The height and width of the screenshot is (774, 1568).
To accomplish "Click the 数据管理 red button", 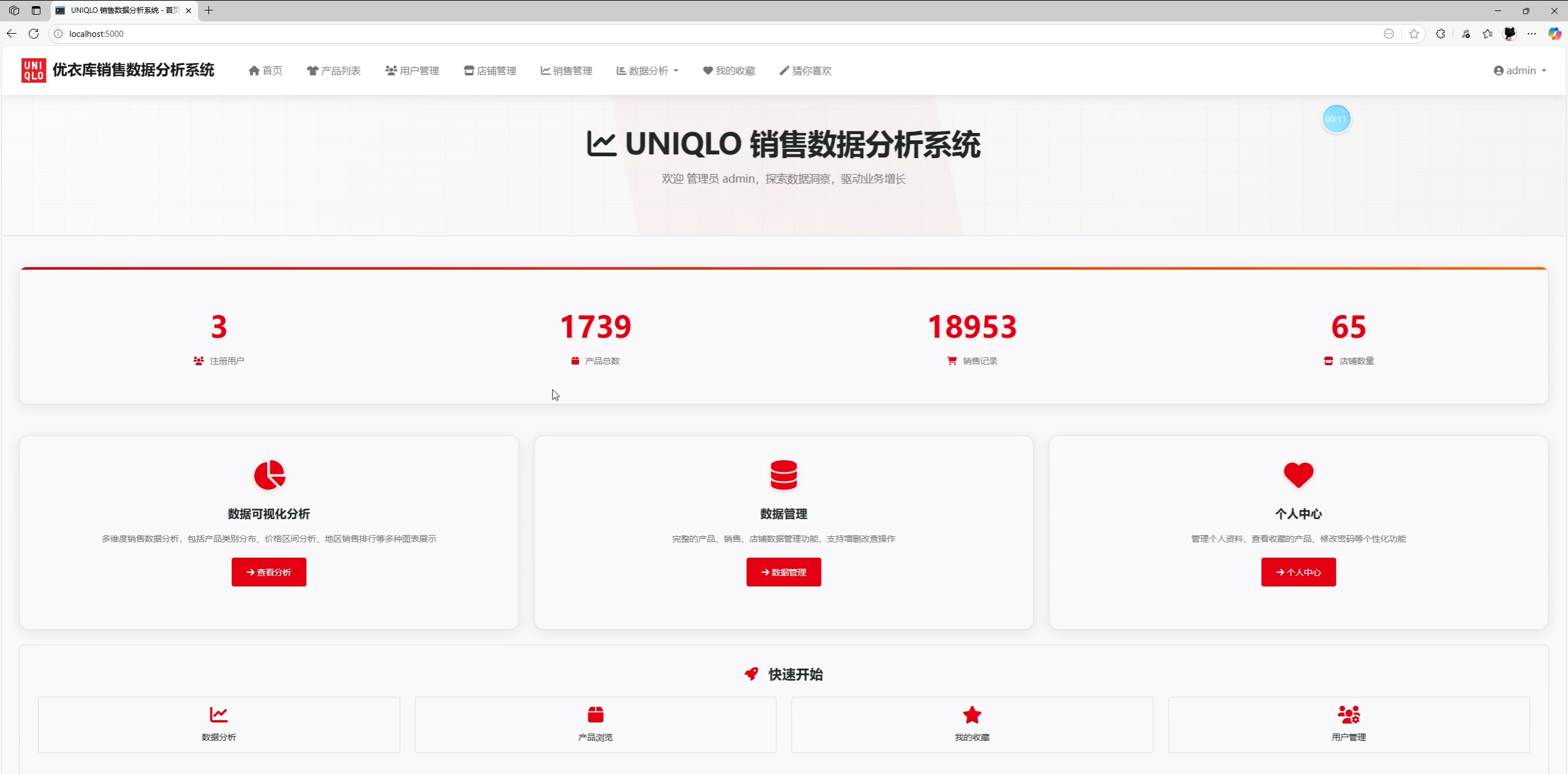I will point(784,572).
